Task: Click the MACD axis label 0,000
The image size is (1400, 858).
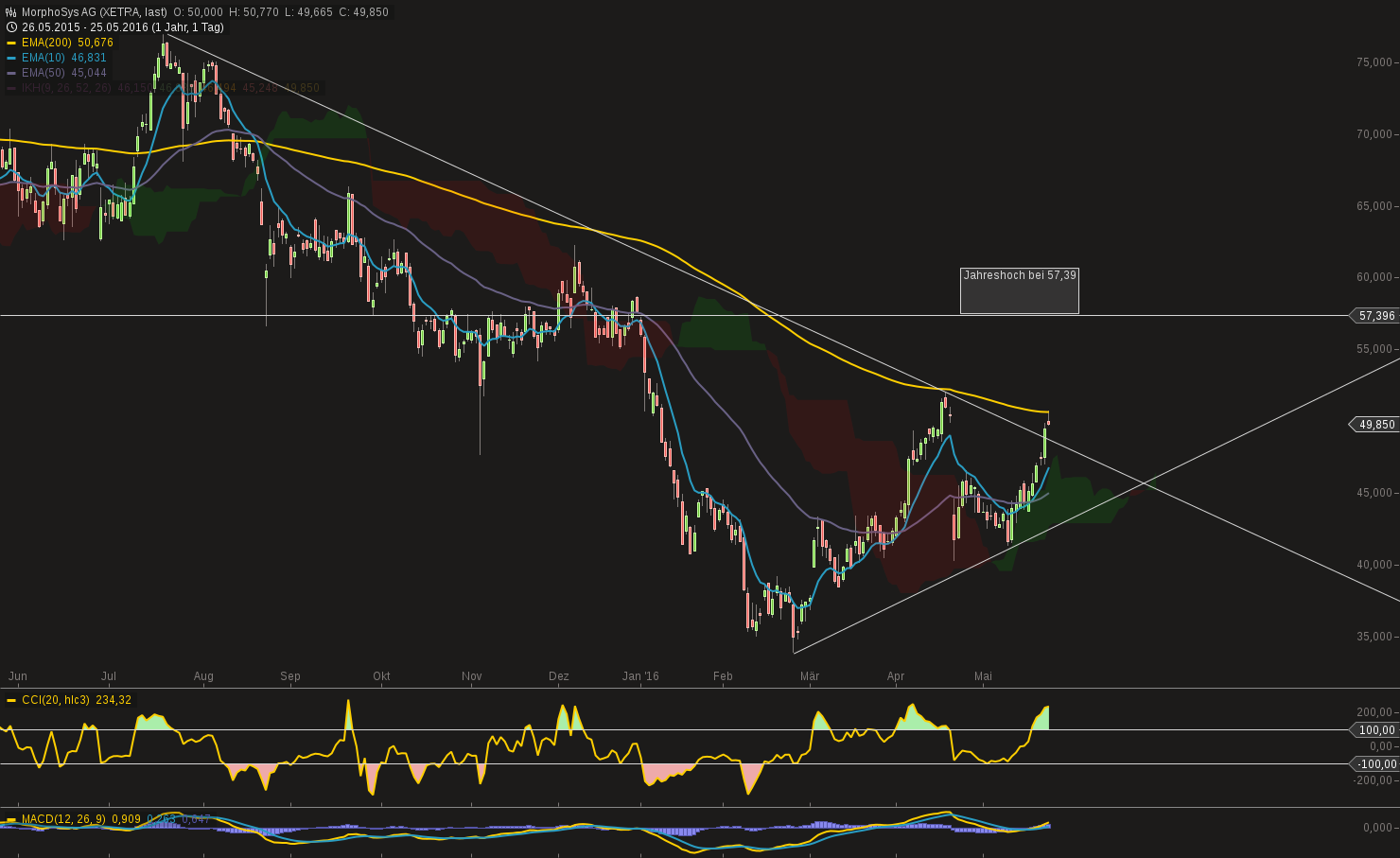Action: point(1378,828)
